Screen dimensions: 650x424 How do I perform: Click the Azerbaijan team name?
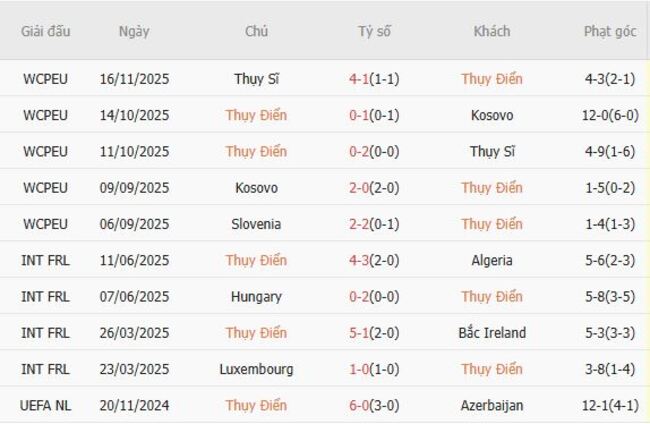click(x=492, y=405)
